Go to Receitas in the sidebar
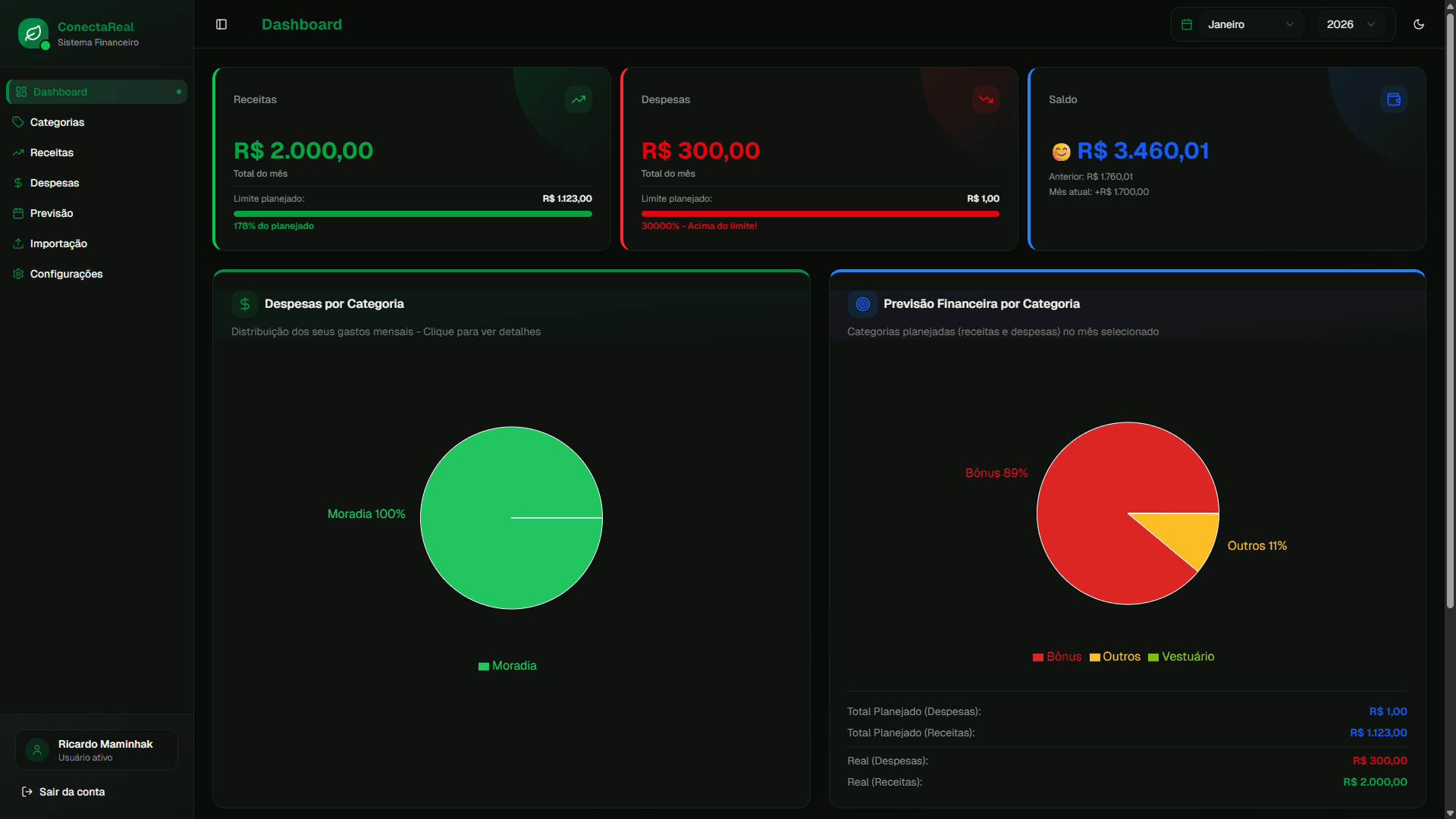This screenshot has width=1456, height=819. point(96,152)
